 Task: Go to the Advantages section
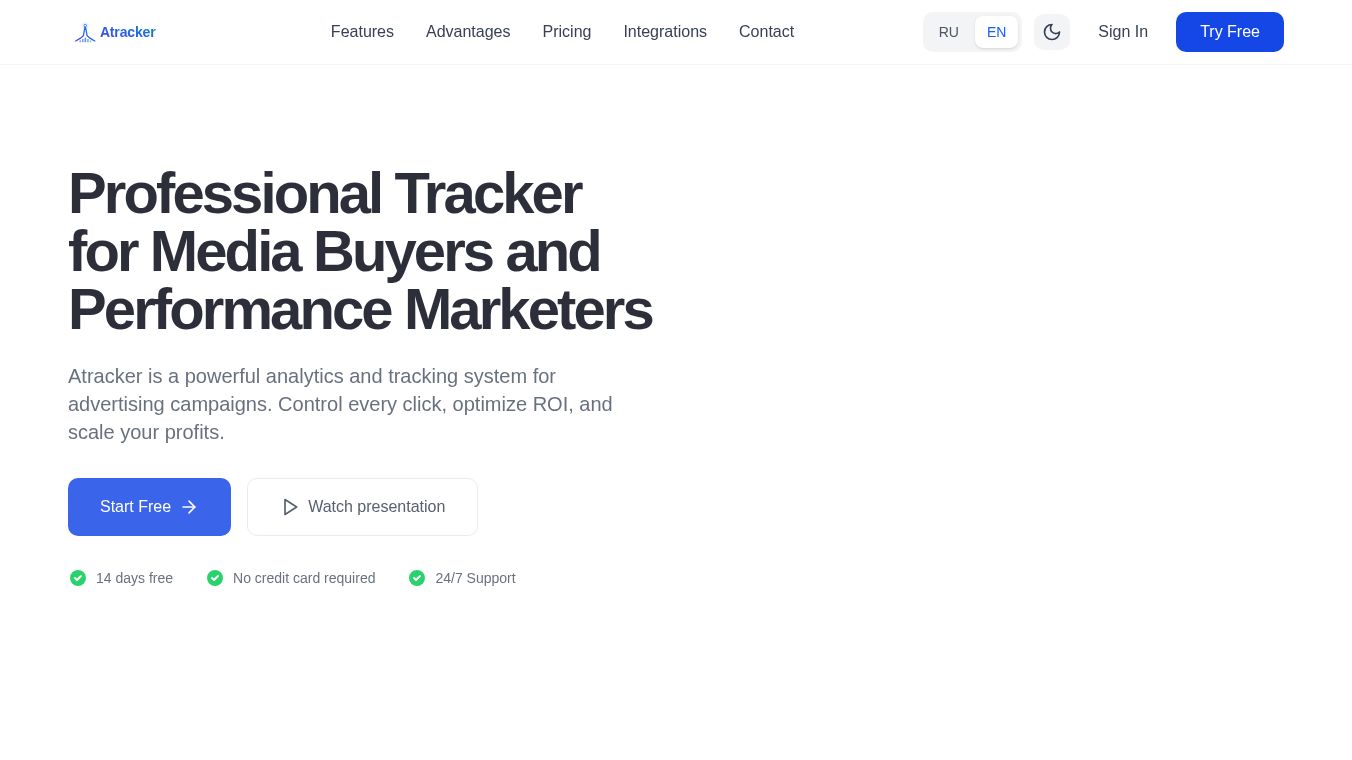pos(468,32)
